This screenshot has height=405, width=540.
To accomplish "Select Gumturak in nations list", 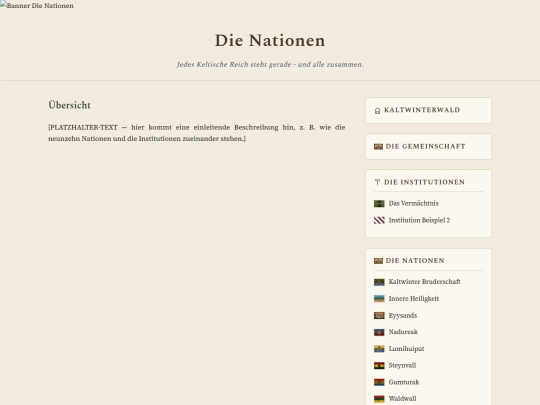I will point(404,382).
